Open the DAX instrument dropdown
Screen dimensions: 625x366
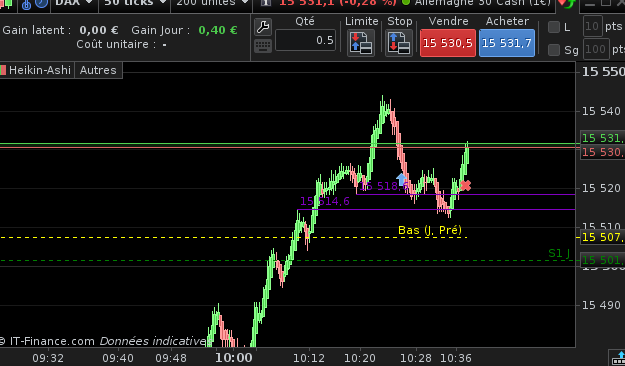coord(74,3)
